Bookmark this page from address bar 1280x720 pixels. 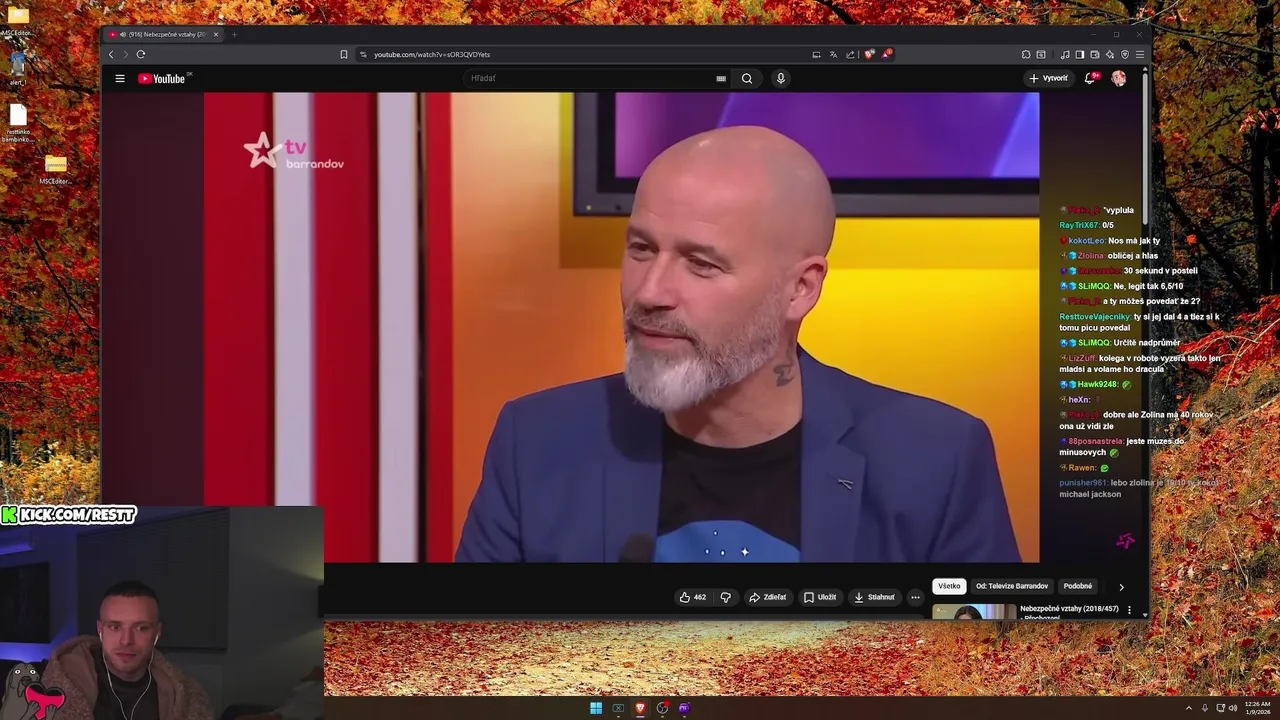point(344,54)
